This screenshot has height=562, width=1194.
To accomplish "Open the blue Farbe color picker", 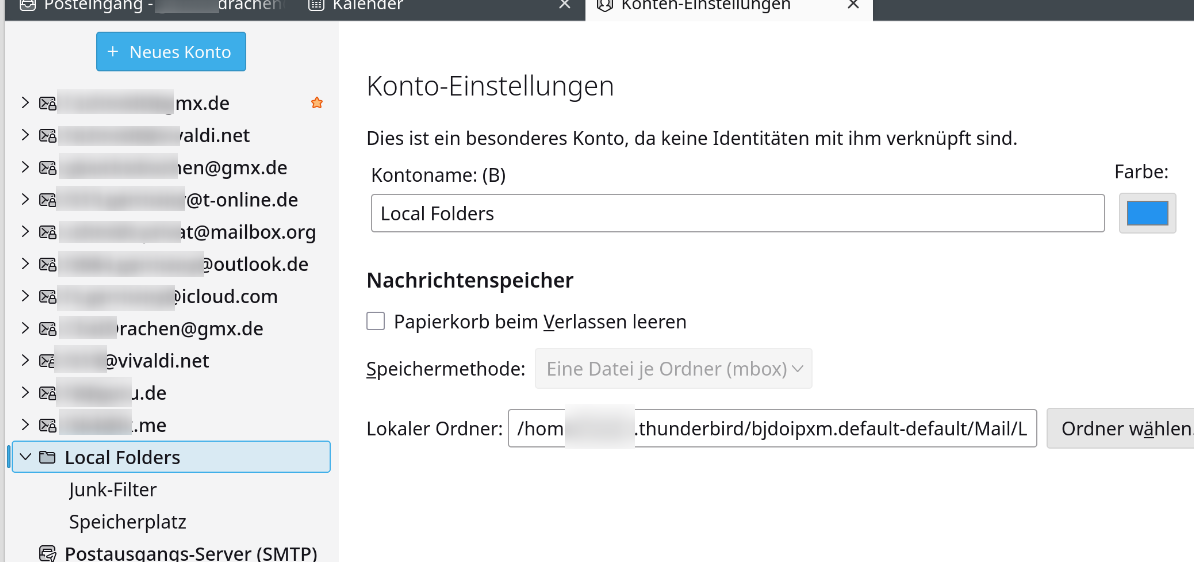I will [1147, 214].
